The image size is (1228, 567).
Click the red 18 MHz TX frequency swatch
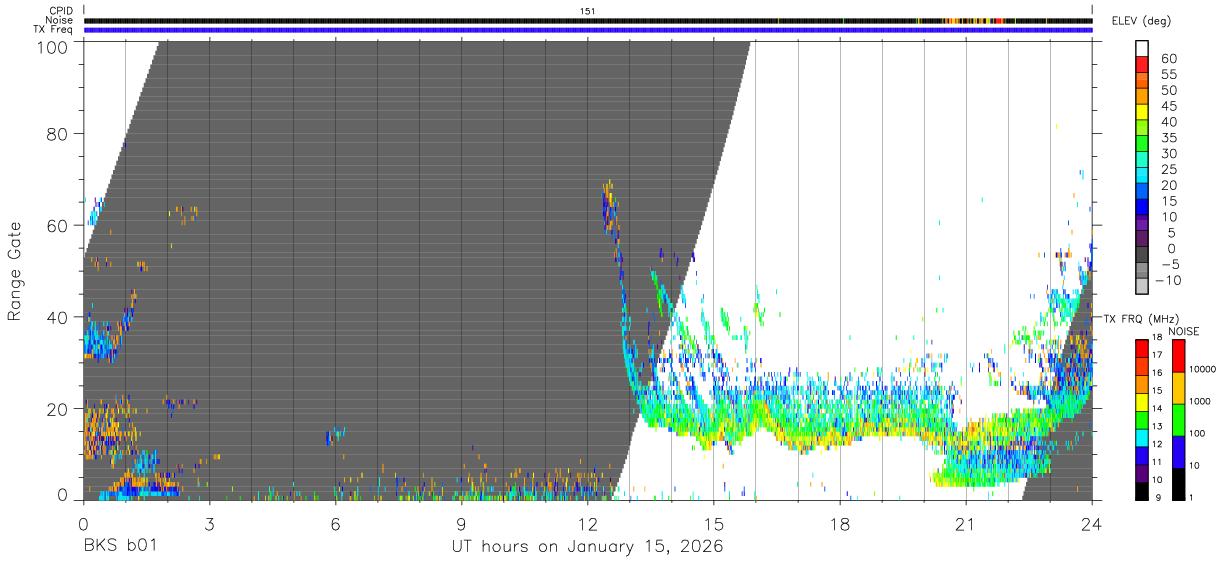pyautogui.click(x=1142, y=348)
